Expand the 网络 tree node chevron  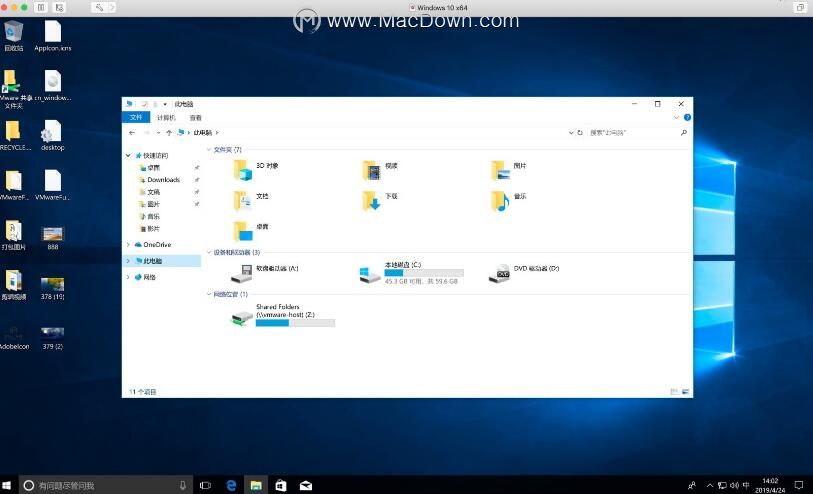[128, 277]
